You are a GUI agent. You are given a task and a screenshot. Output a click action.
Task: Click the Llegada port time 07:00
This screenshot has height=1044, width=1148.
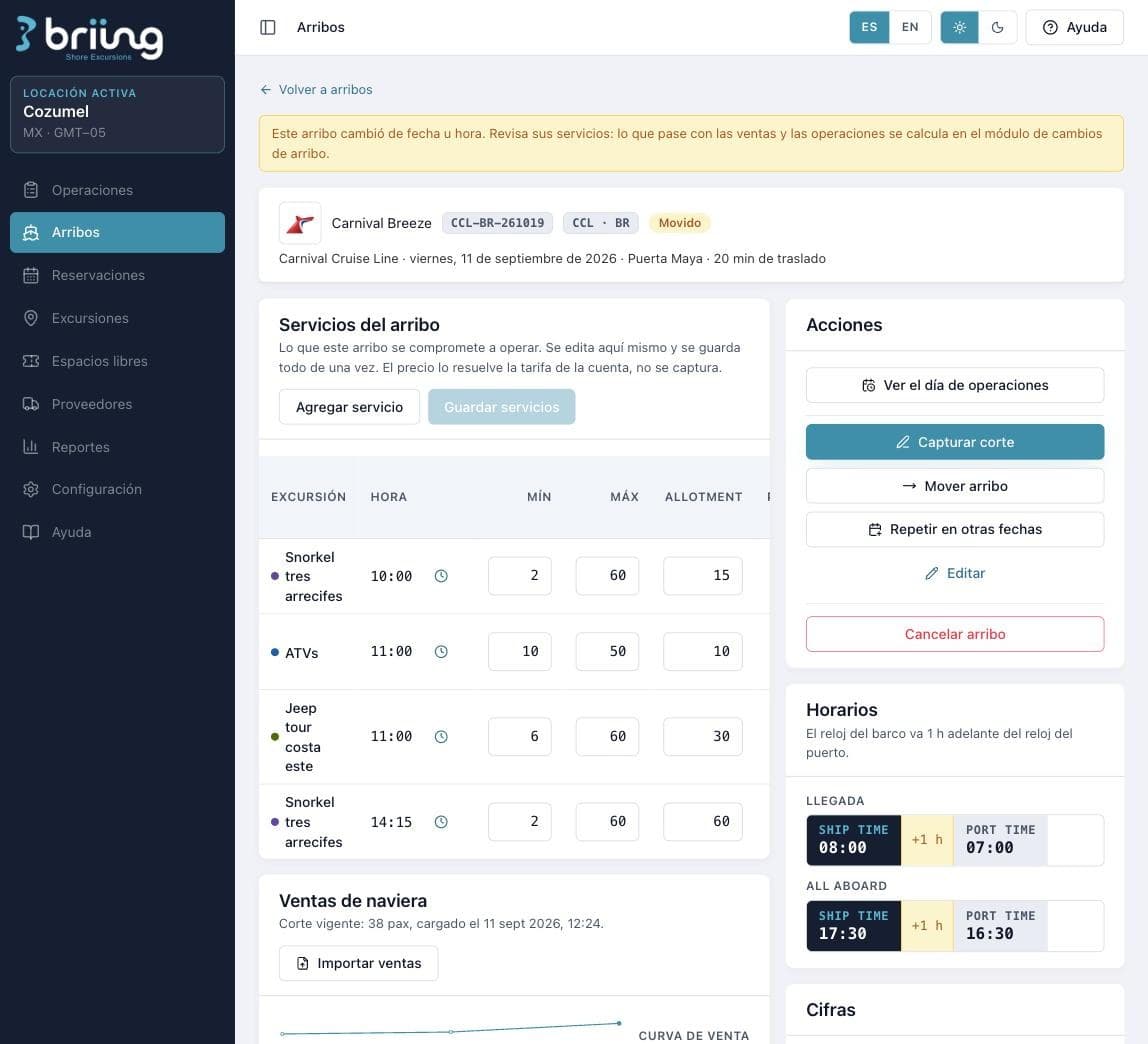1000,840
